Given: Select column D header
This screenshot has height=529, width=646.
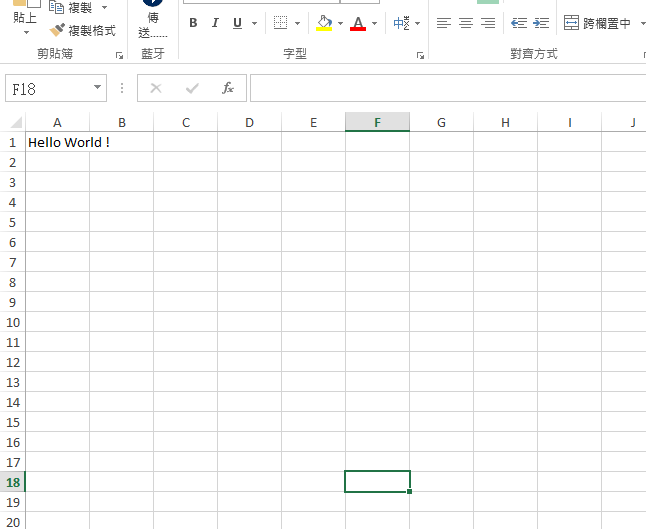Looking at the screenshot, I should pos(250,122).
